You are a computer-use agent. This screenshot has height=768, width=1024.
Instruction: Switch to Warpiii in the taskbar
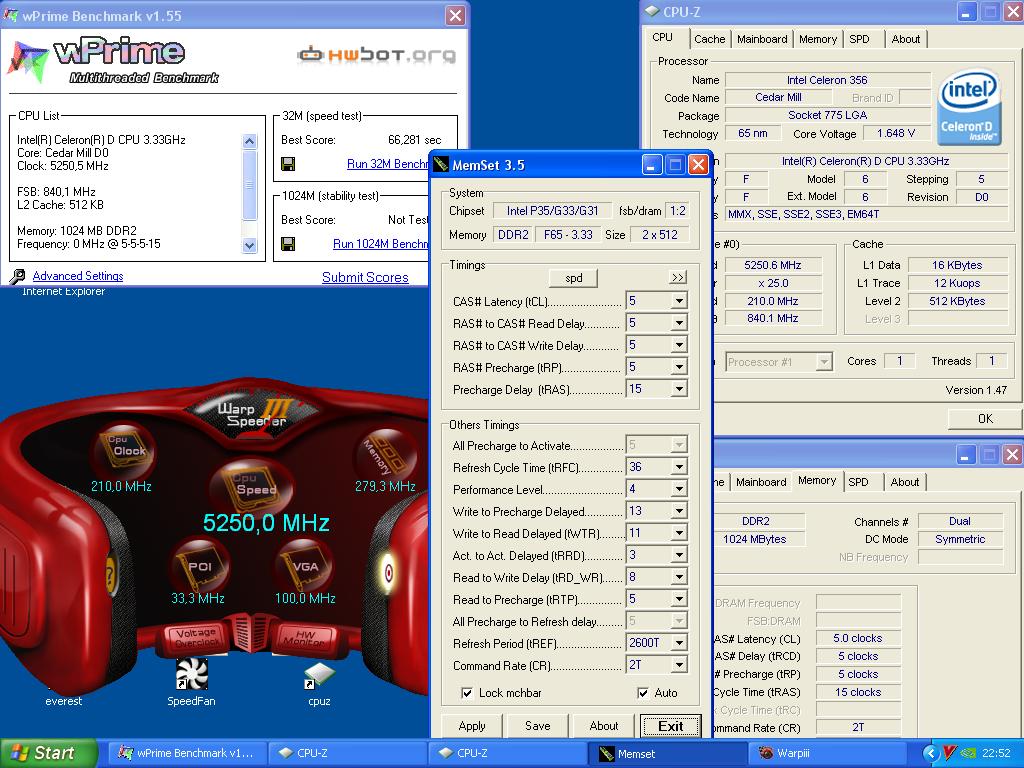tap(825, 754)
